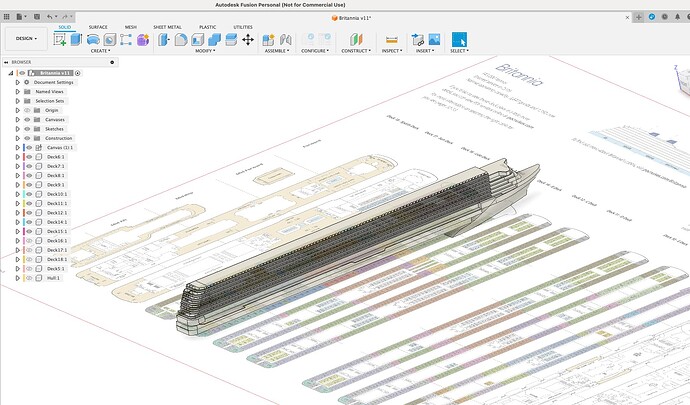Select the Canvas (1):1 tree item
Screen dimensions: 690x405
click(60, 147)
